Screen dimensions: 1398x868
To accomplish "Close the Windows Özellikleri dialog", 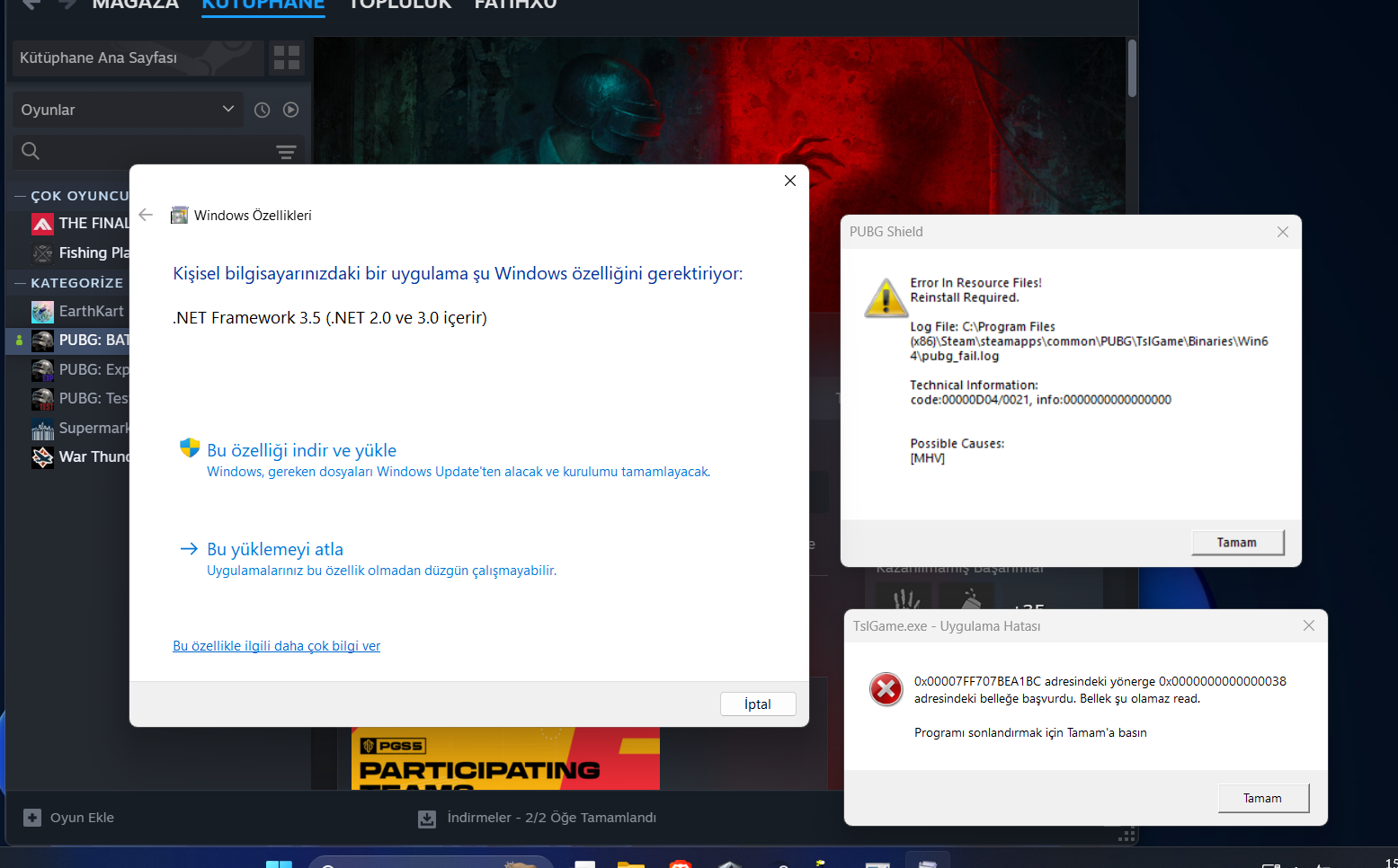I will coord(790,181).
